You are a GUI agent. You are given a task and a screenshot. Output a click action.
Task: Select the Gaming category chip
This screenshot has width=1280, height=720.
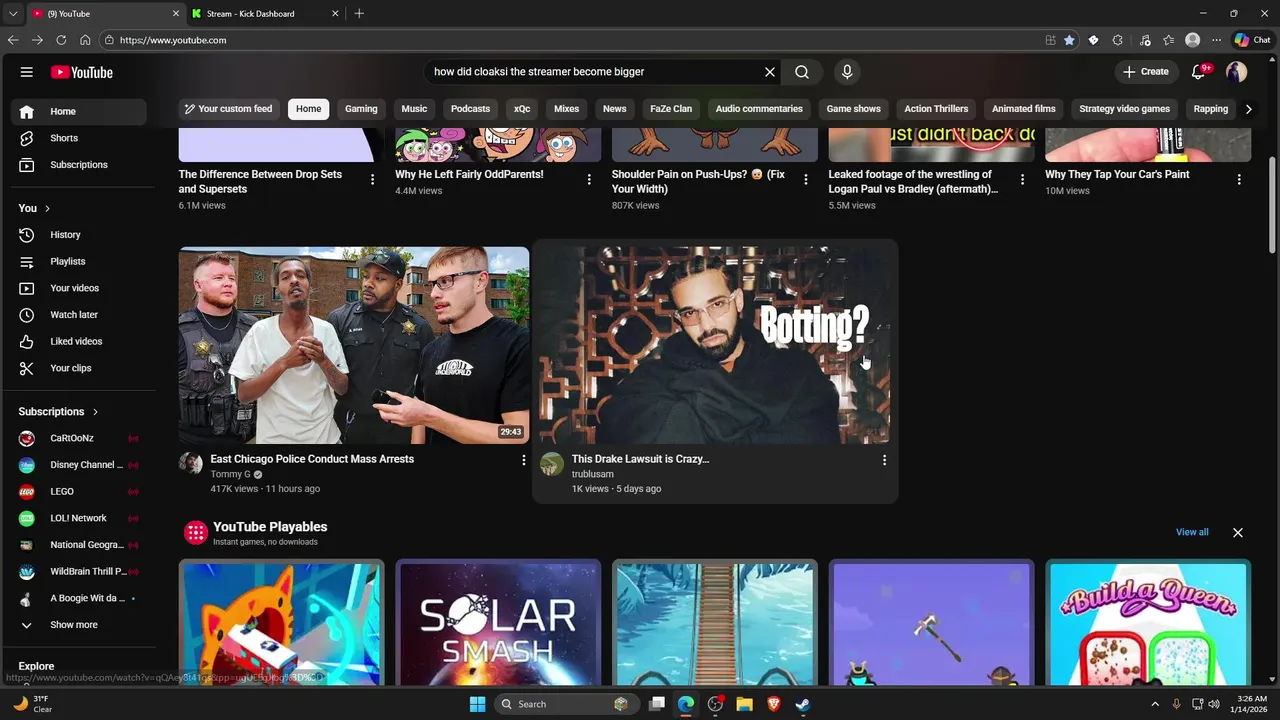[x=361, y=109]
